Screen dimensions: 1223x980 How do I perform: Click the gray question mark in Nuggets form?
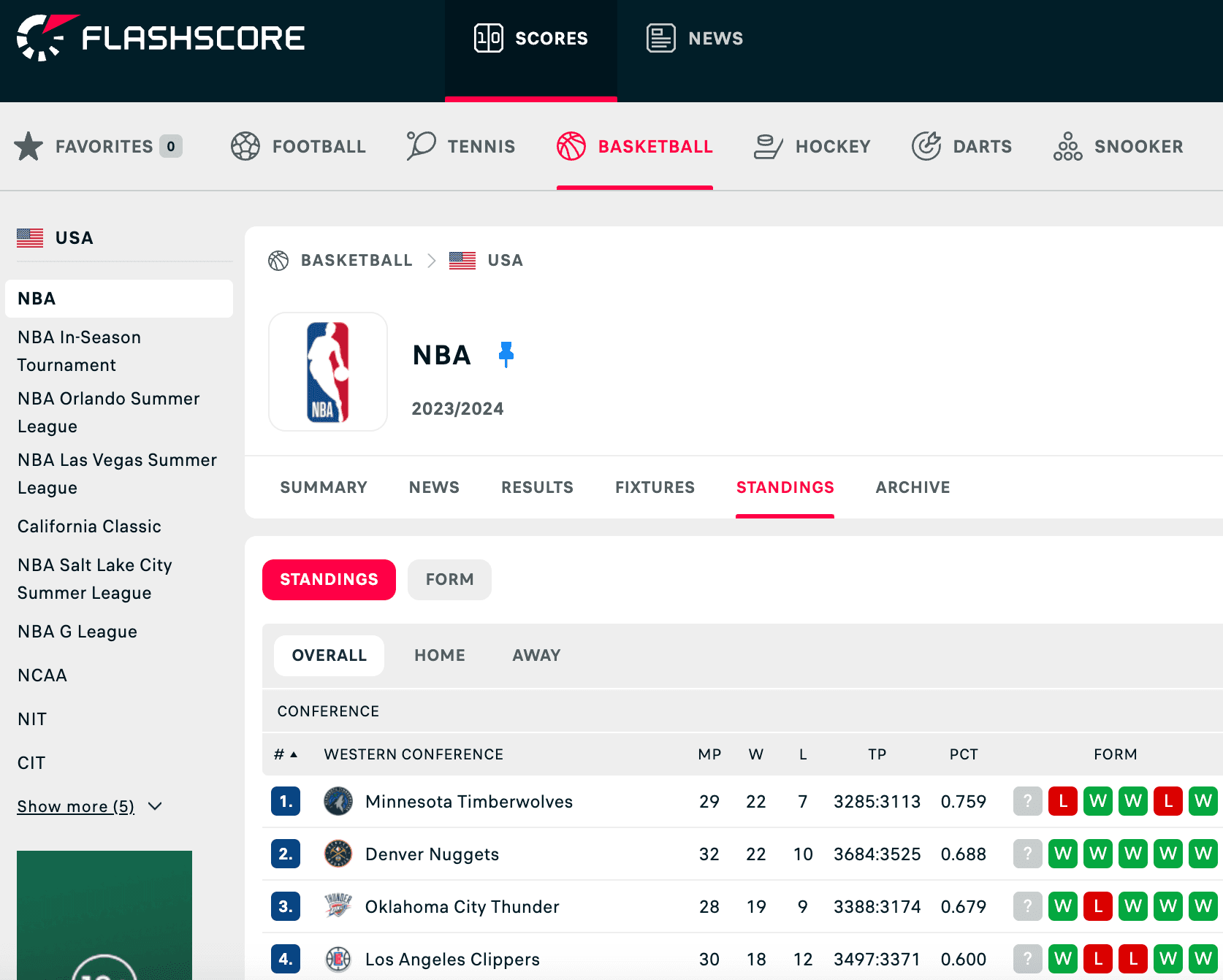click(1028, 854)
